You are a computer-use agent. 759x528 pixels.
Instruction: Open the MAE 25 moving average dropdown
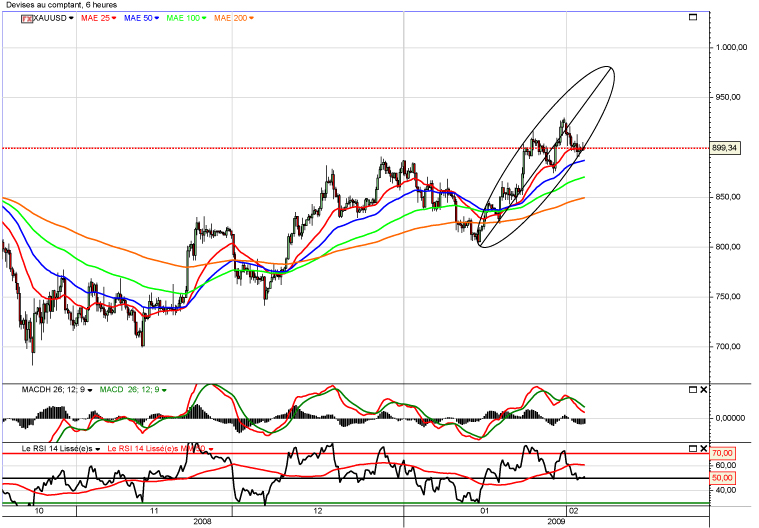[114, 18]
